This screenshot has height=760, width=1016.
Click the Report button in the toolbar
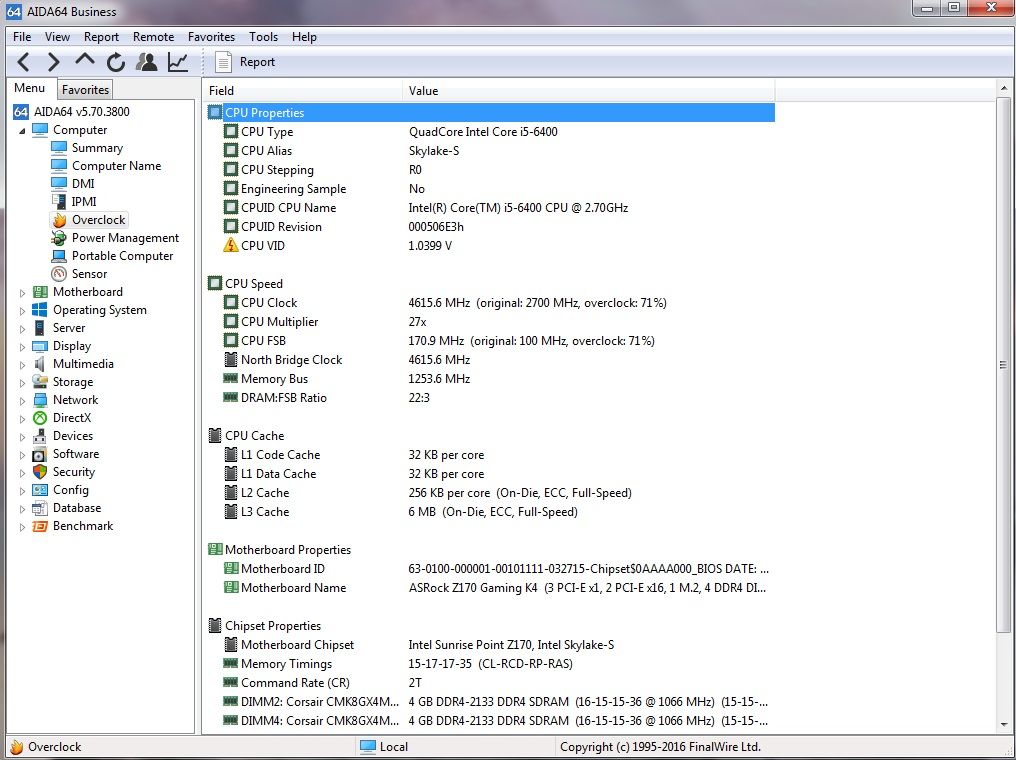(x=245, y=62)
